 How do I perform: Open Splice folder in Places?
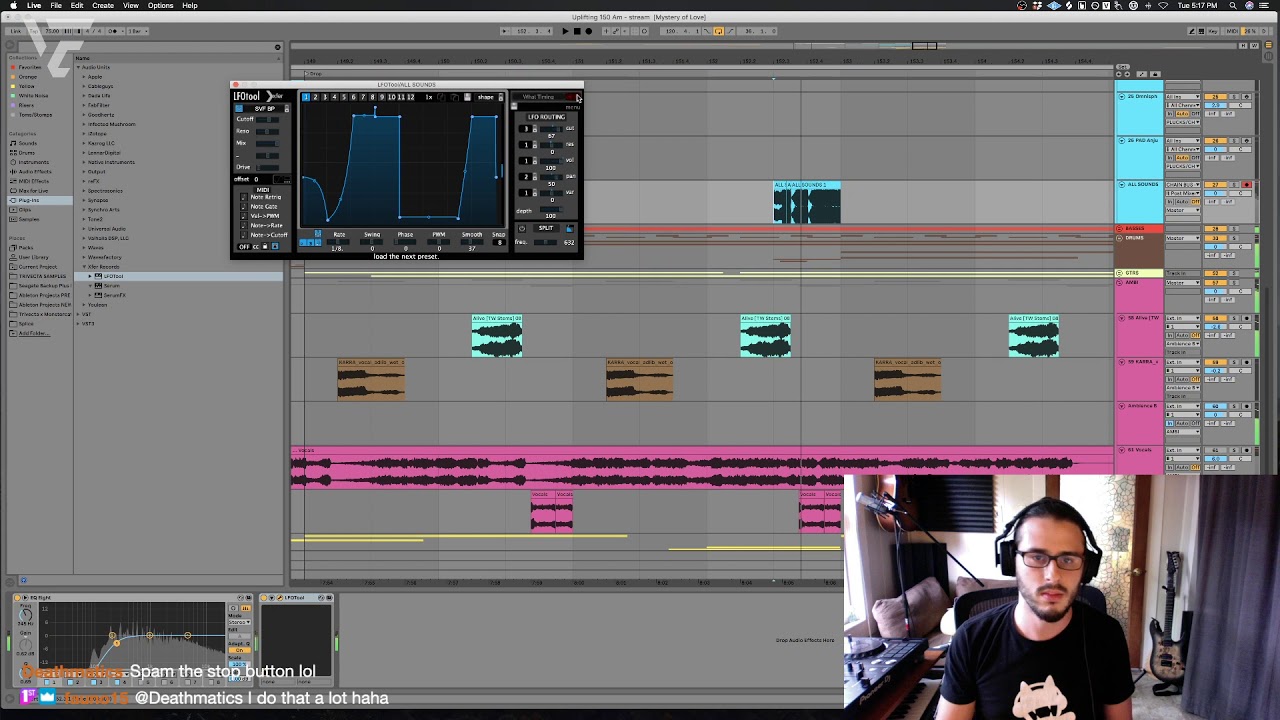(x=26, y=323)
